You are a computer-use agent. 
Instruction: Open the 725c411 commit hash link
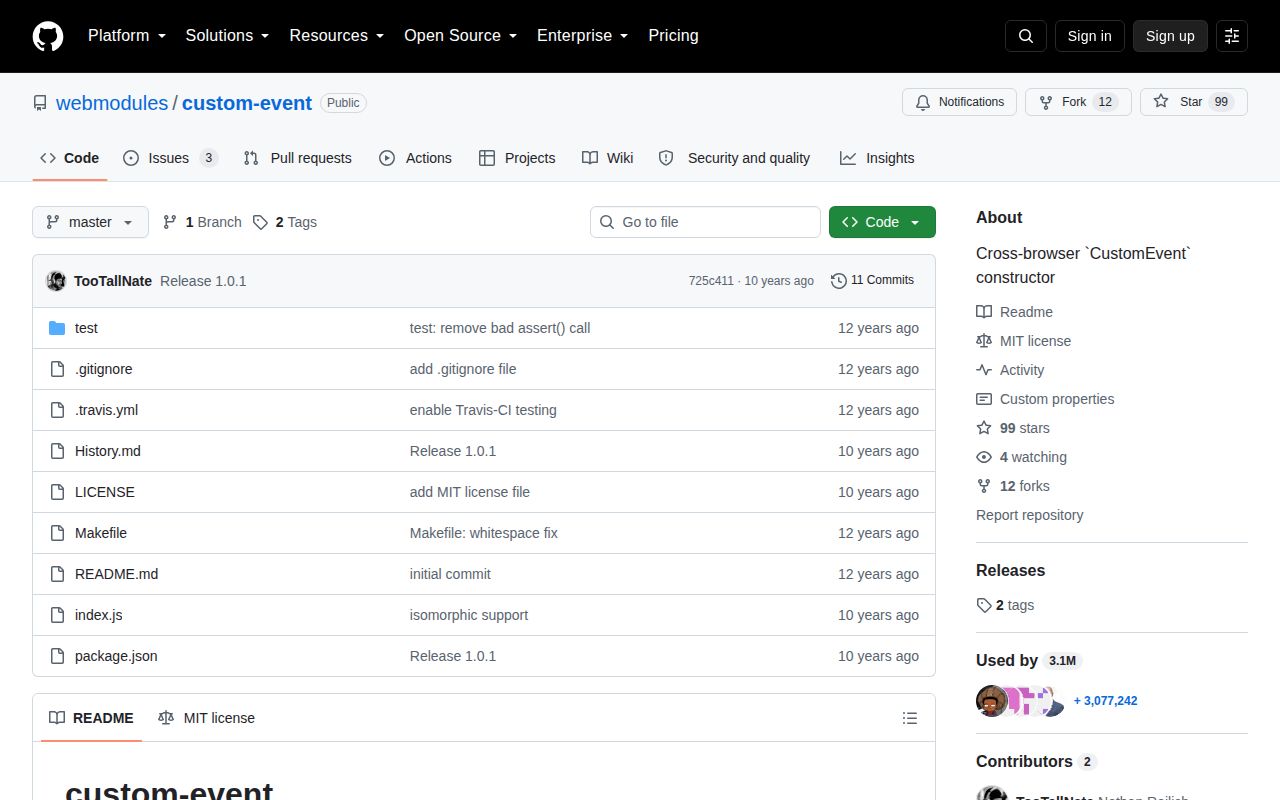coord(711,281)
